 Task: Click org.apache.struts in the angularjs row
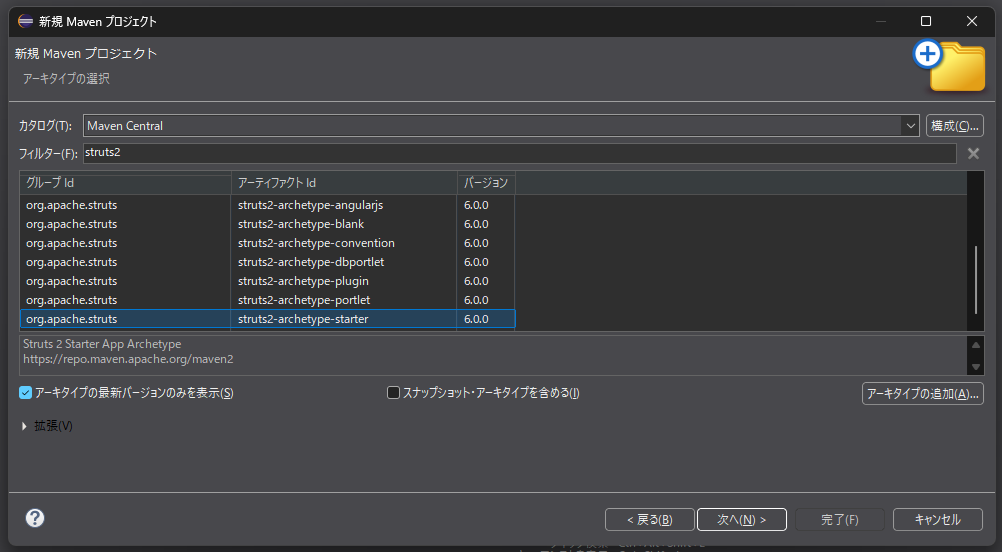click(72, 205)
